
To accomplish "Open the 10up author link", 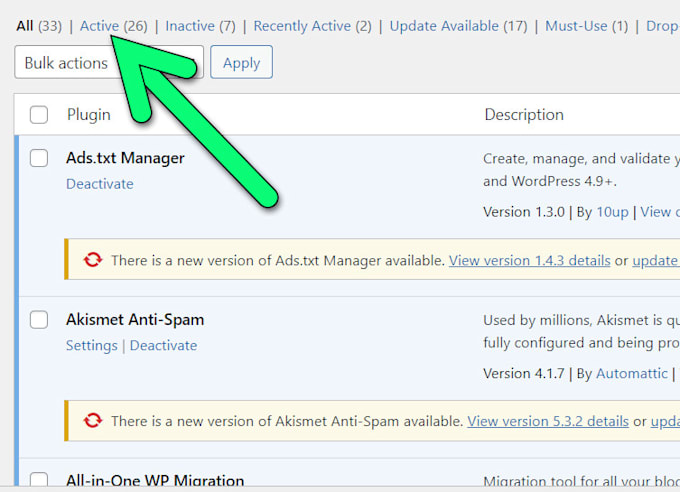I will click(612, 212).
